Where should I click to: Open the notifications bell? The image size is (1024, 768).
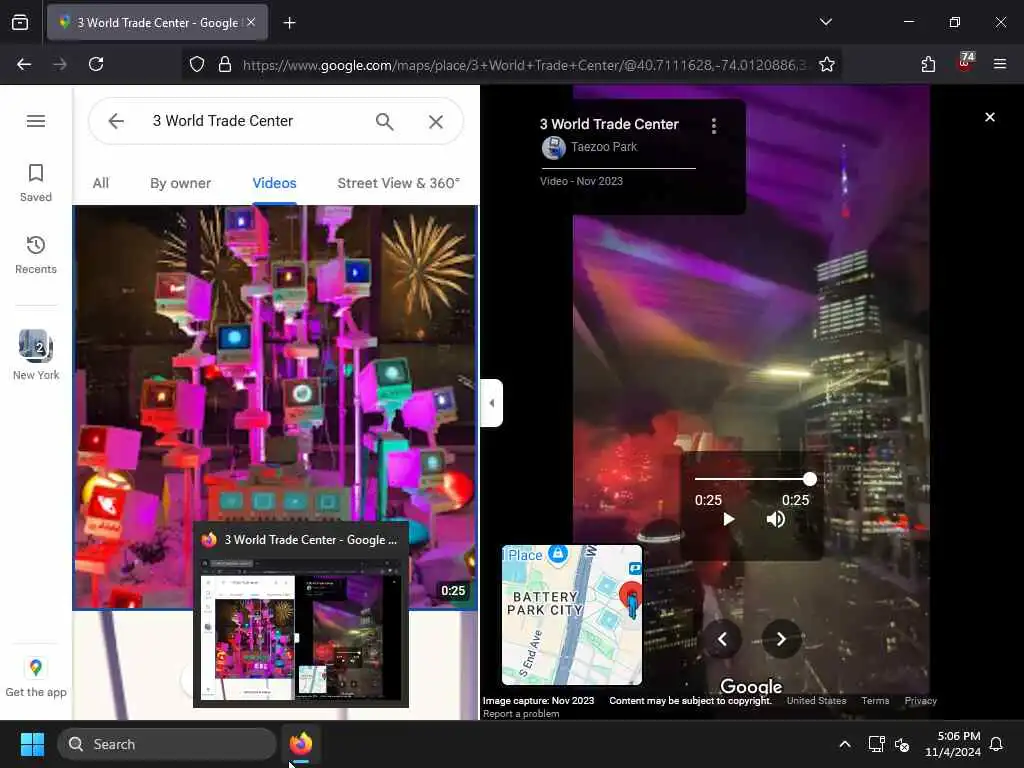point(997,744)
